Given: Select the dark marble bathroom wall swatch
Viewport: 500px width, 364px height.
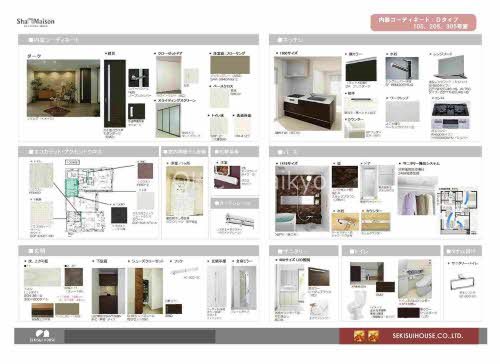Looking at the screenshot, I should (x=345, y=177).
